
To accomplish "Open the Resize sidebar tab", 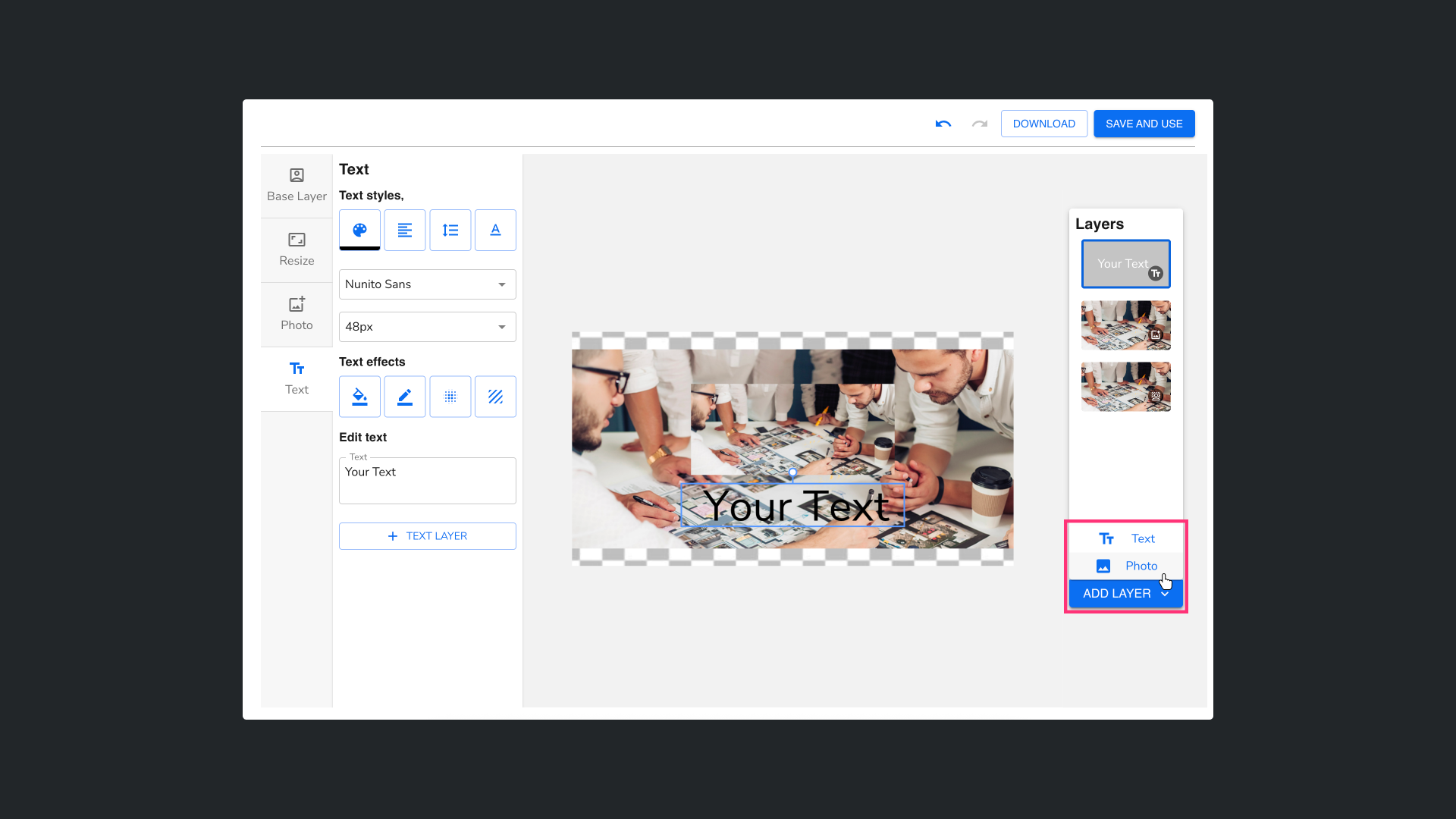I will click(x=297, y=250).
